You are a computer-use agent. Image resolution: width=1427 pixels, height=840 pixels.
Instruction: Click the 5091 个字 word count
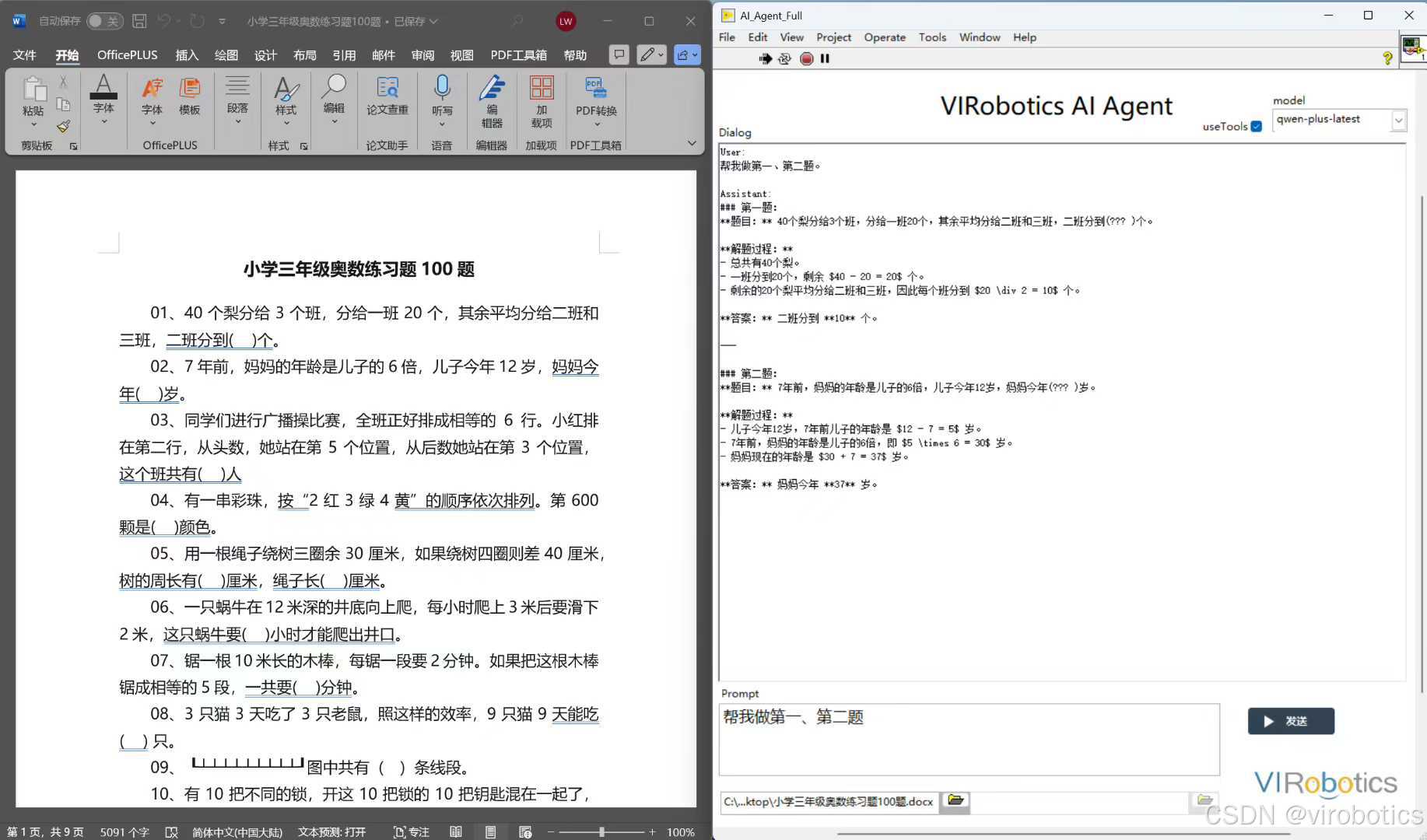[x=124, y=831]
